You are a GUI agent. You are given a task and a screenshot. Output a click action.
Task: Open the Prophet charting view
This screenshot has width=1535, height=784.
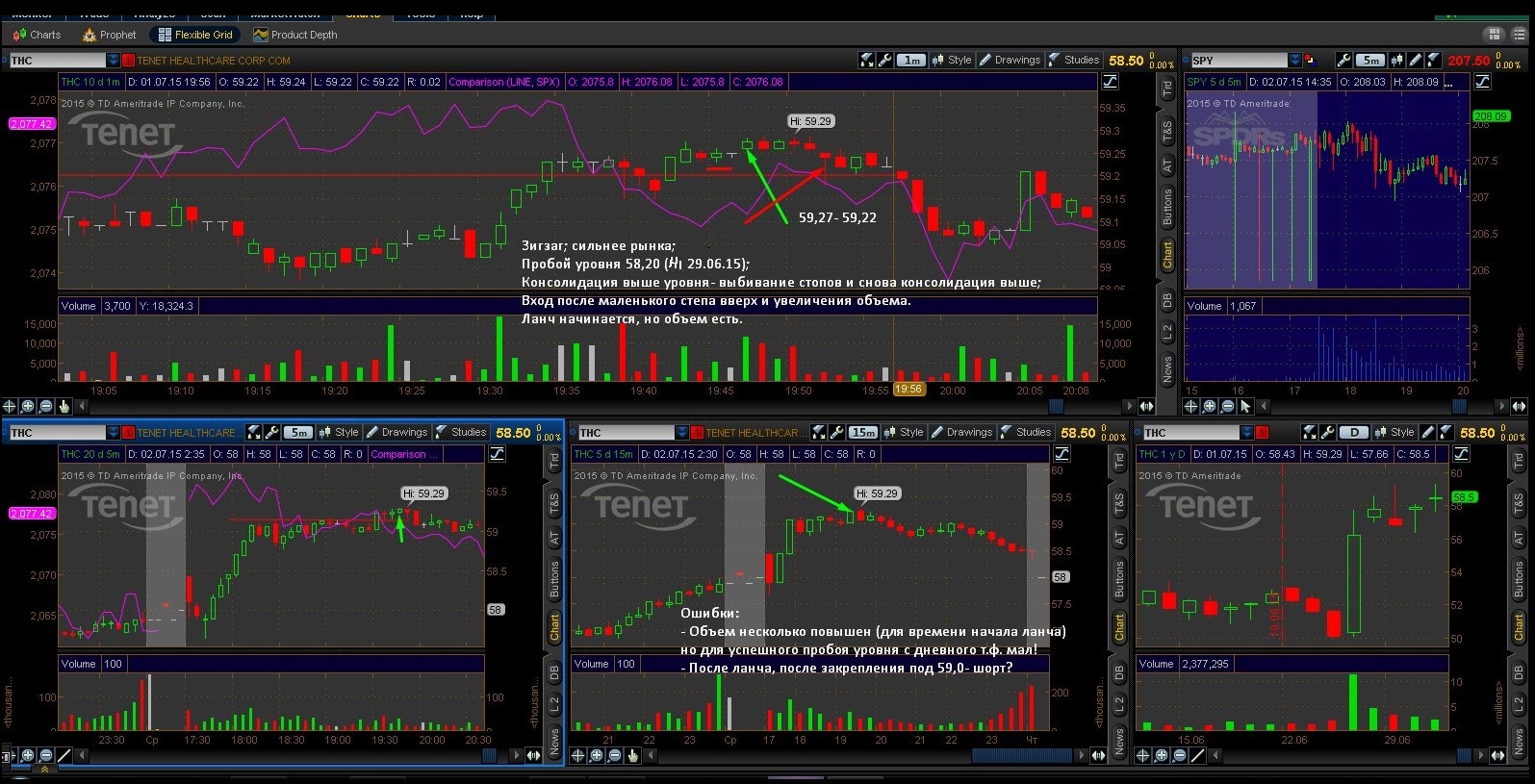tap(109, 35)
